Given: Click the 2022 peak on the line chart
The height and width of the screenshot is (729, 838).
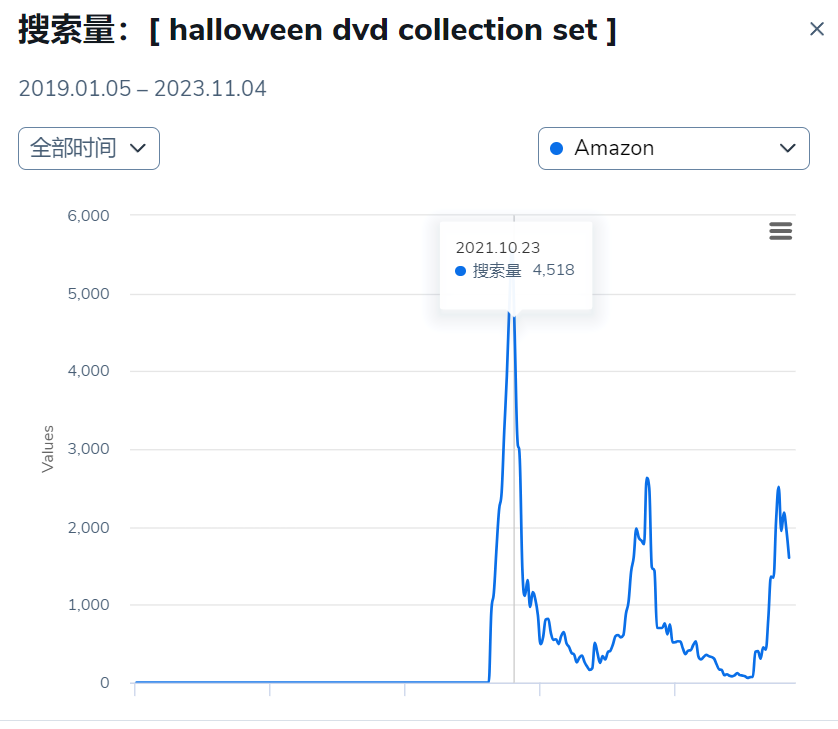Looking at the screenshot, I should point(647,479).
